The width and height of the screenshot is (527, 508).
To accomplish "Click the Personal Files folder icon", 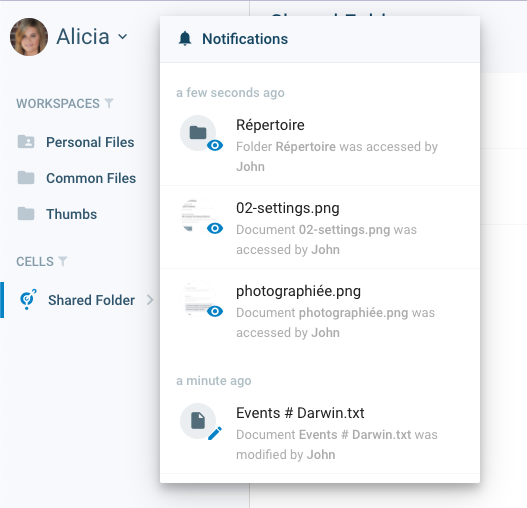I will (x=26, y=142).
